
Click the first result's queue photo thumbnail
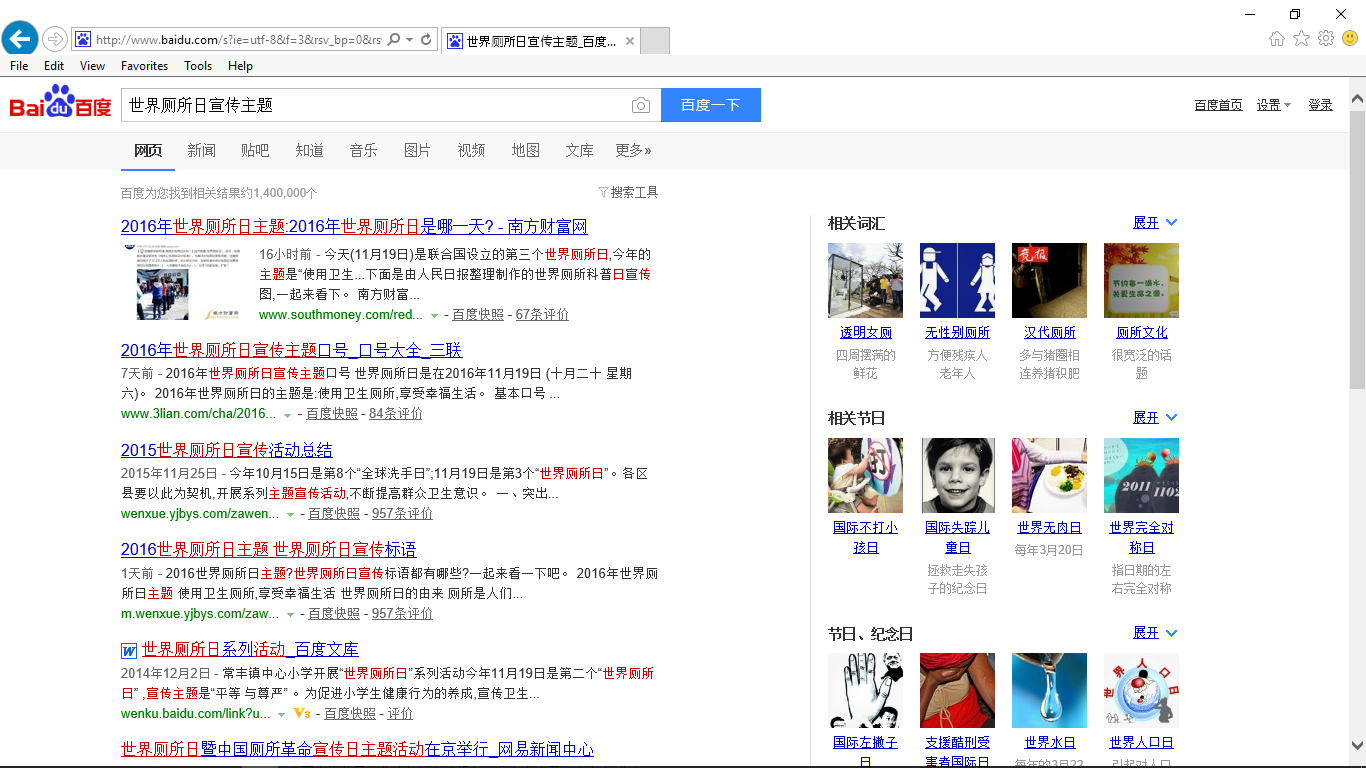[183, 282]
